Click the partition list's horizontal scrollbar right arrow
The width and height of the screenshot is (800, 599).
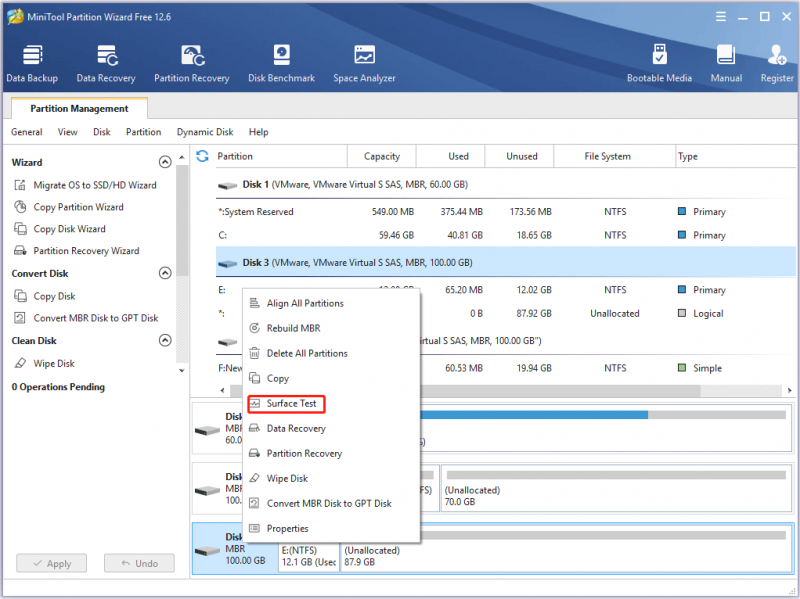(789, 390)
